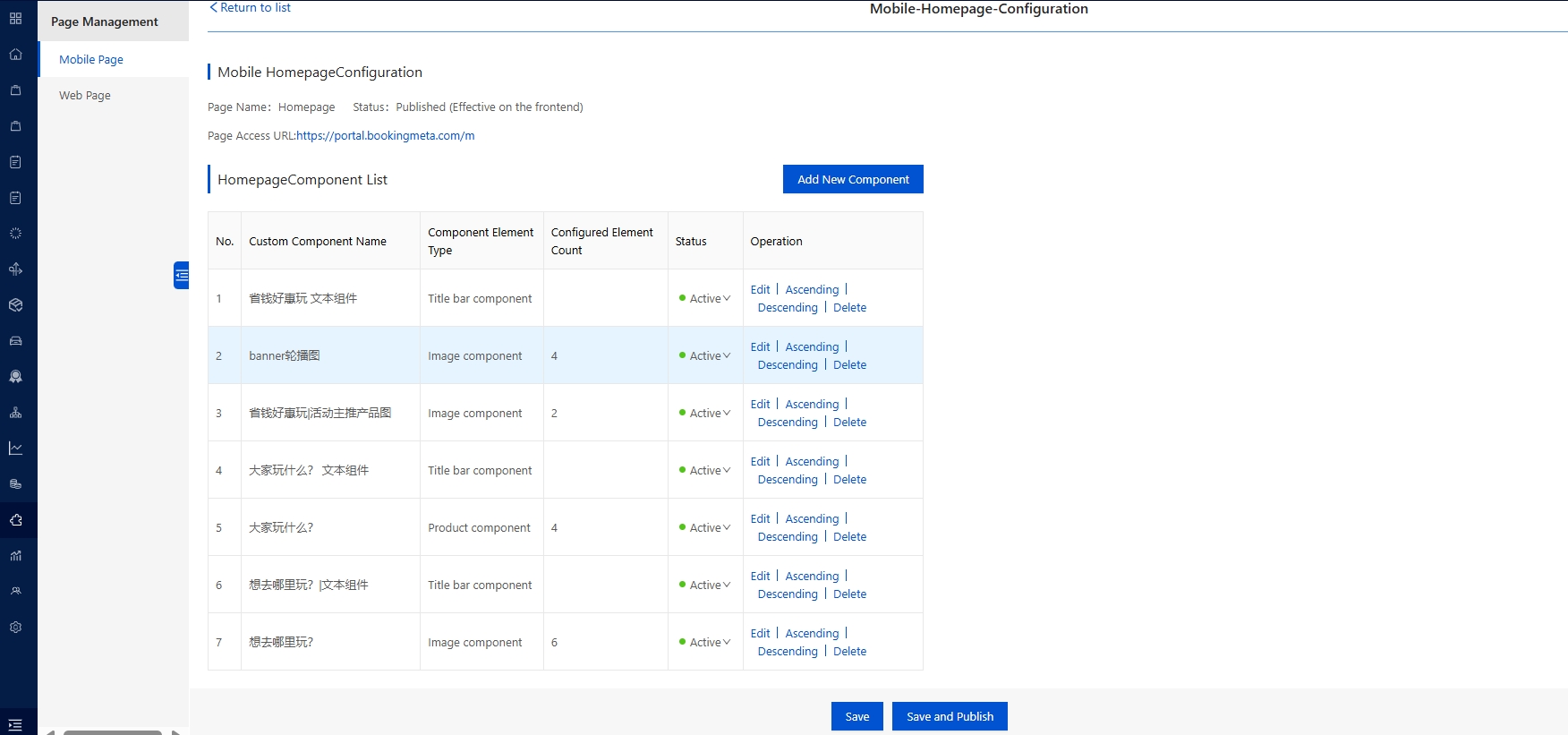Click the award ribbon sidebar icon
The image size is (1568, 735).
(15, 377)
